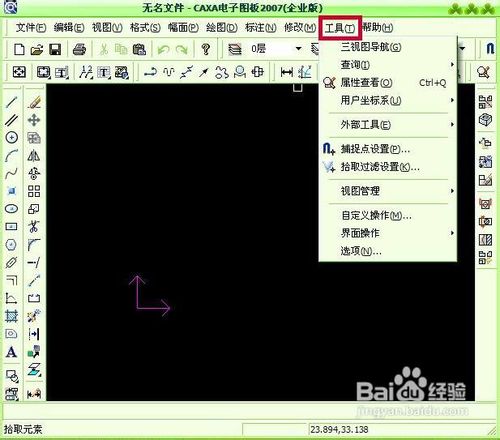The image size is (500, 440).
Task: Open the 视图(V) menu
Action: pos(107,27)
